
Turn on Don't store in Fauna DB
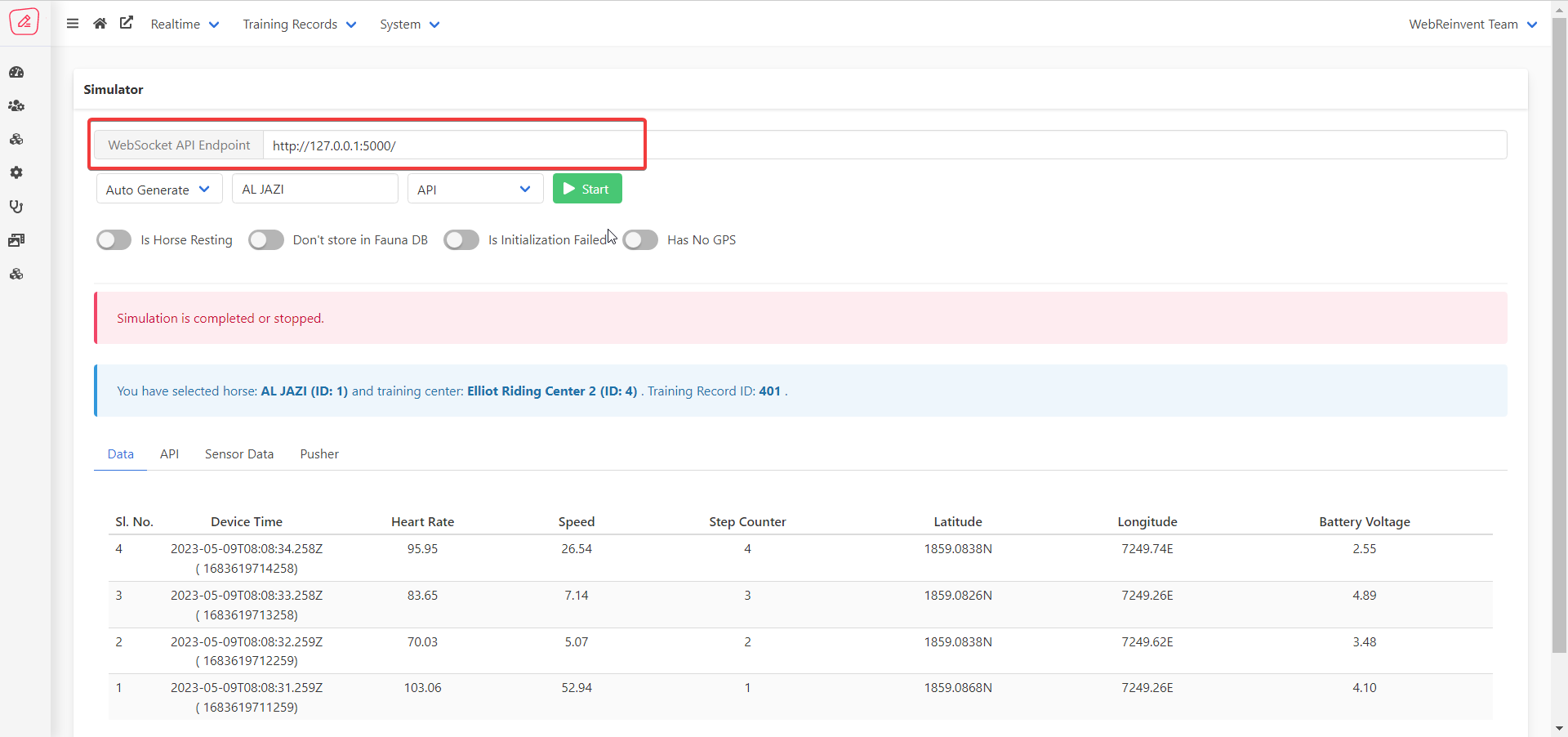265,239
